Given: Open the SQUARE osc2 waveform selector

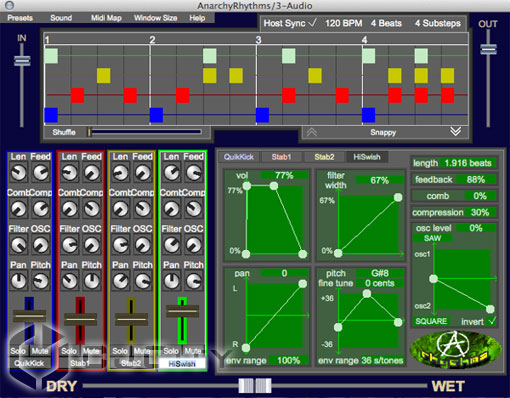Looking at the screenshot, I should point(431,321).
